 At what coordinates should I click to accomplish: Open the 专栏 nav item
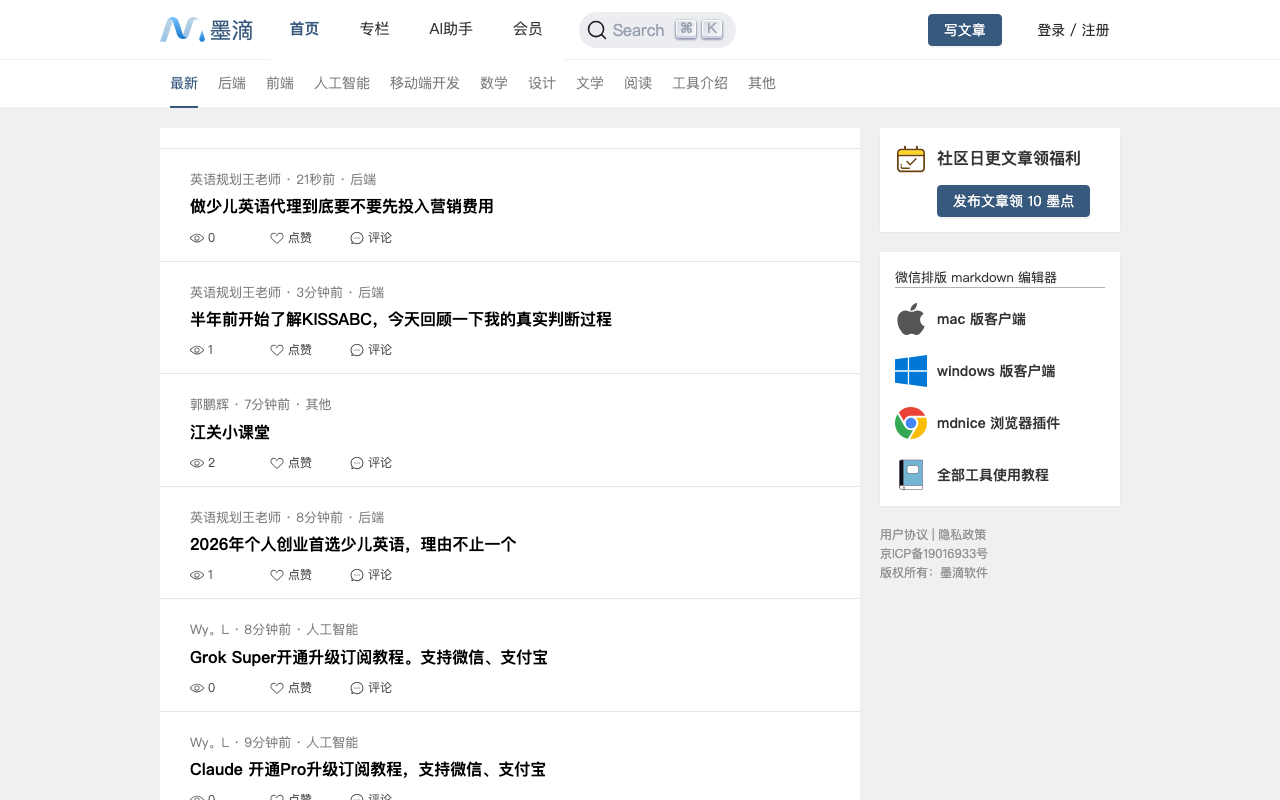coord(374,29)
